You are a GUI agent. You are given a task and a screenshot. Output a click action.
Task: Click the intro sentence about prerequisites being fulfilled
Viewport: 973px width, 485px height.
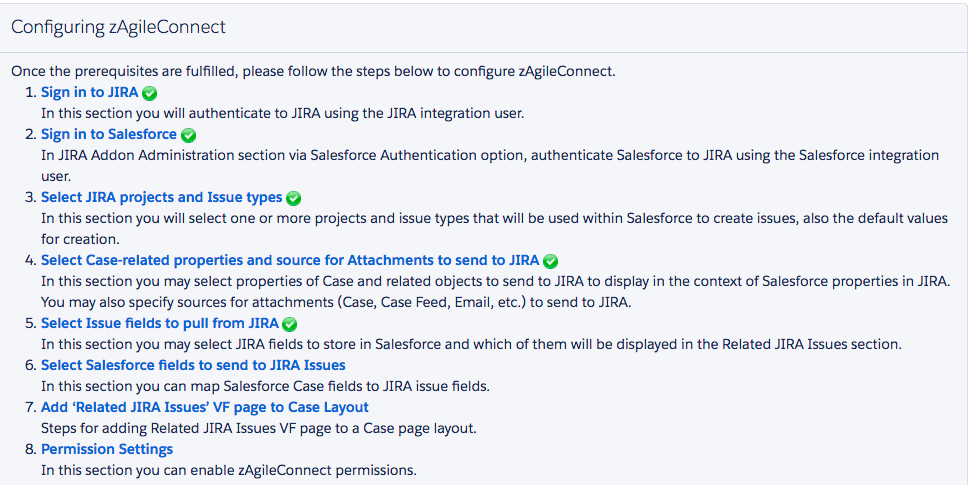coord(313,71)
